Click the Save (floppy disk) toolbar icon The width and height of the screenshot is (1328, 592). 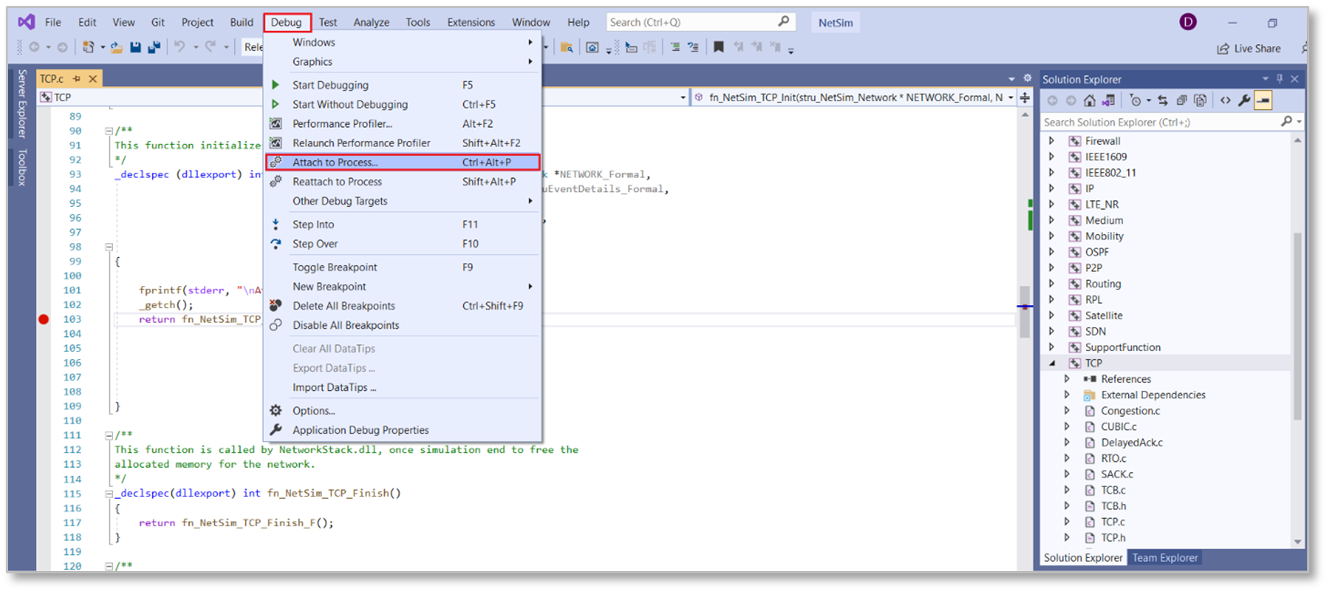coord(135,47)
